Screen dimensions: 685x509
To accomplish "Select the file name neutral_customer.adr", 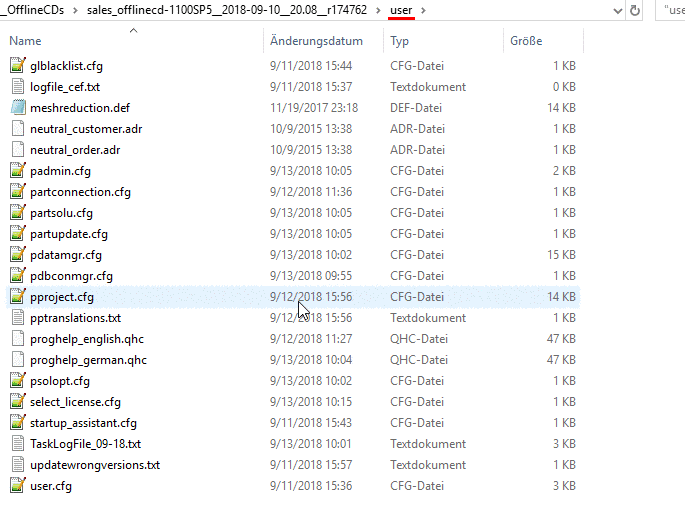I will point(86,129).
